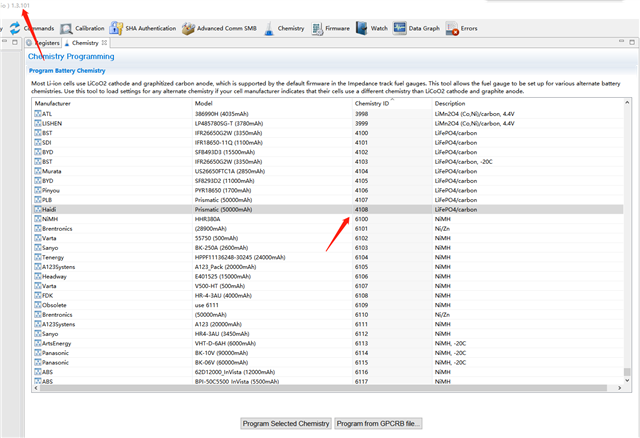
Task: Select model HR4-3AU (3450mAh)
Action: [x=222, y=334]
